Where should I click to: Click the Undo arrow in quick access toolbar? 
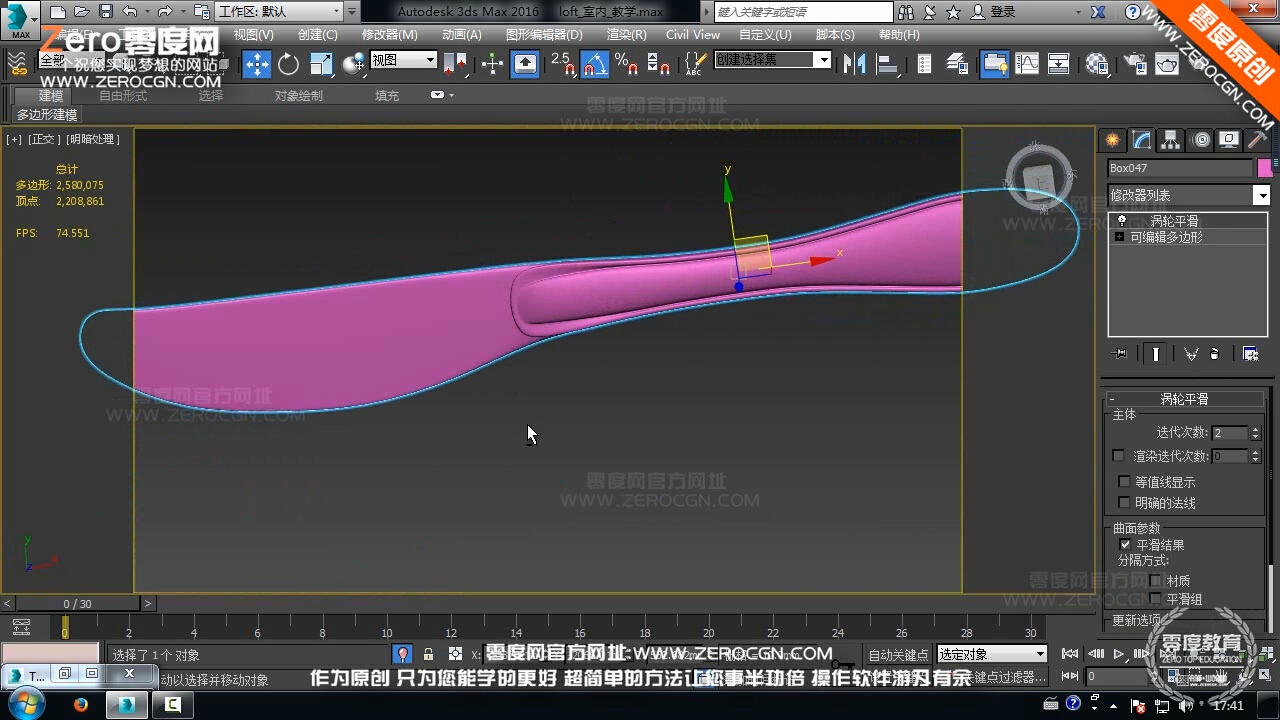click(130, 12)
